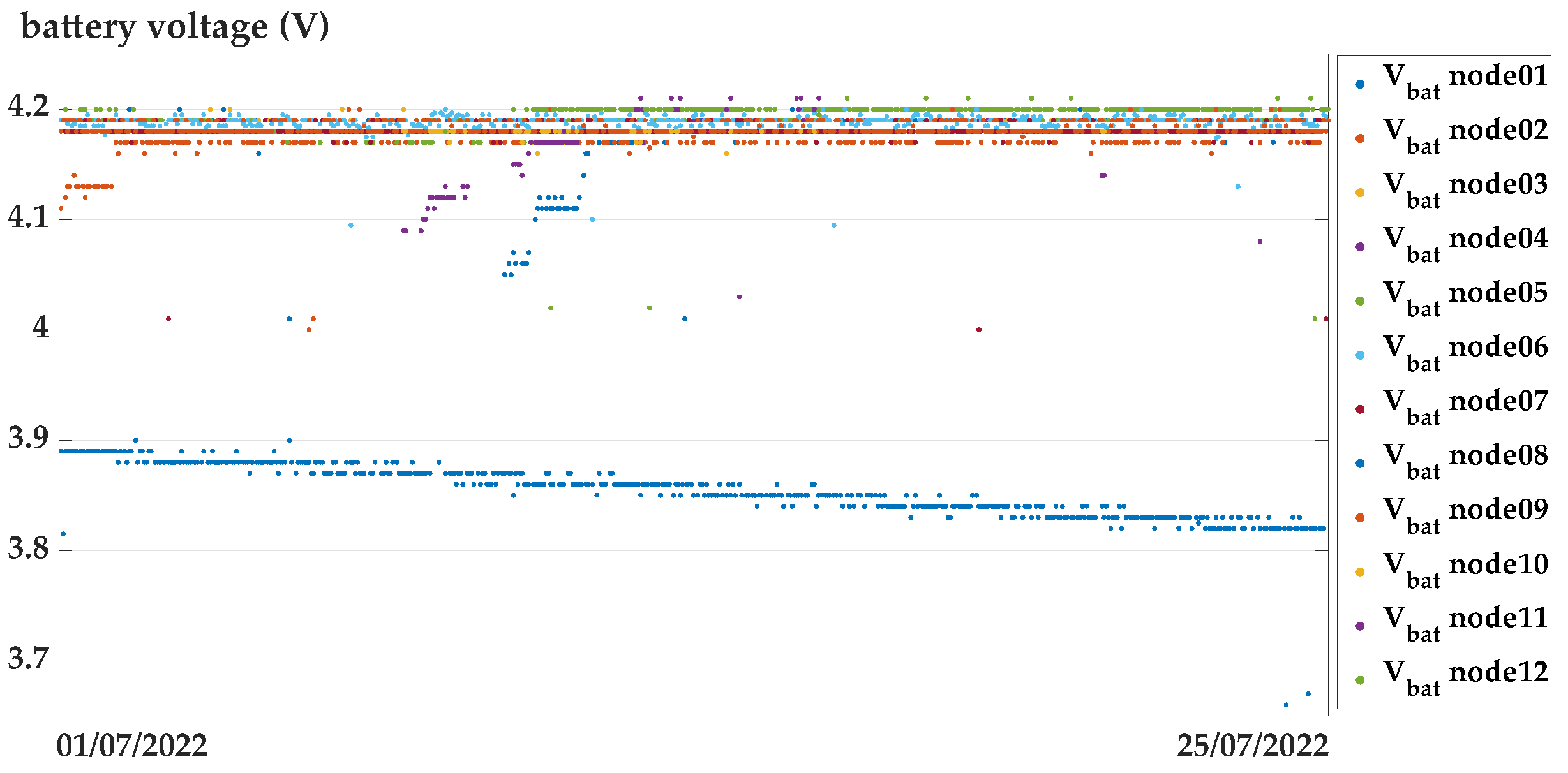Toggle the Vbat node10 legend label
1568x773 pixels.
tap(1465, 571)
